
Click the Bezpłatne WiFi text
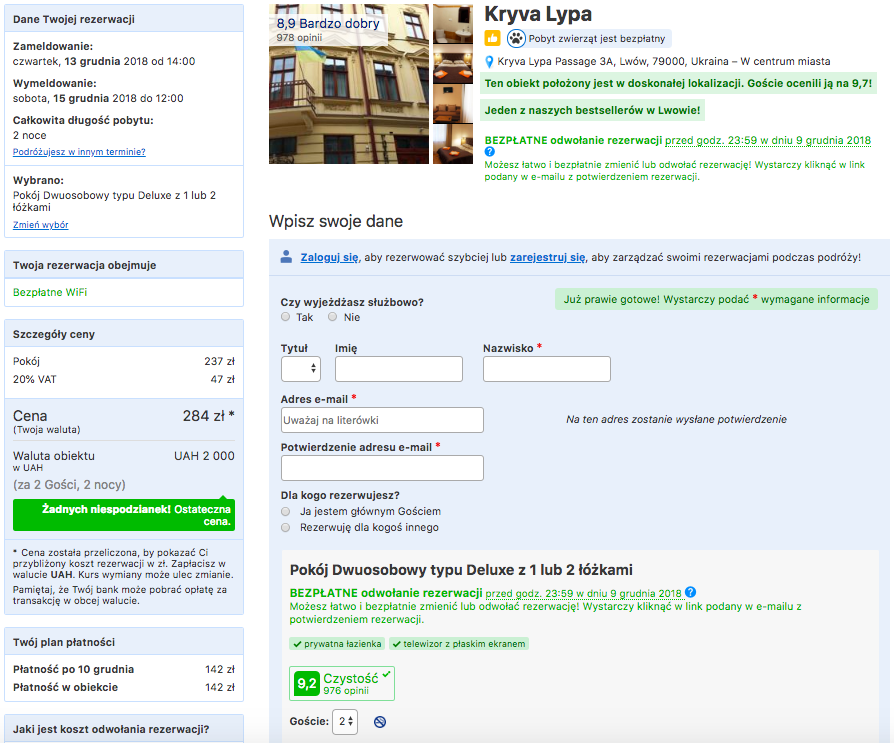tap(50, 292)
